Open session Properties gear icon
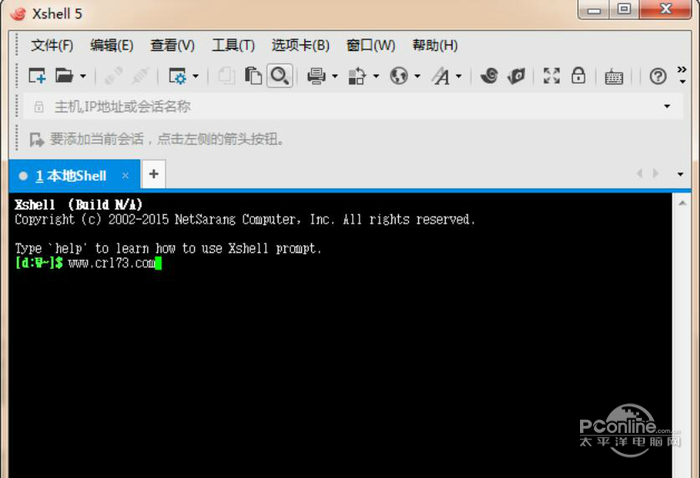Screen dimensions: 700x478 pyautogui.click(x=177, y=76)
